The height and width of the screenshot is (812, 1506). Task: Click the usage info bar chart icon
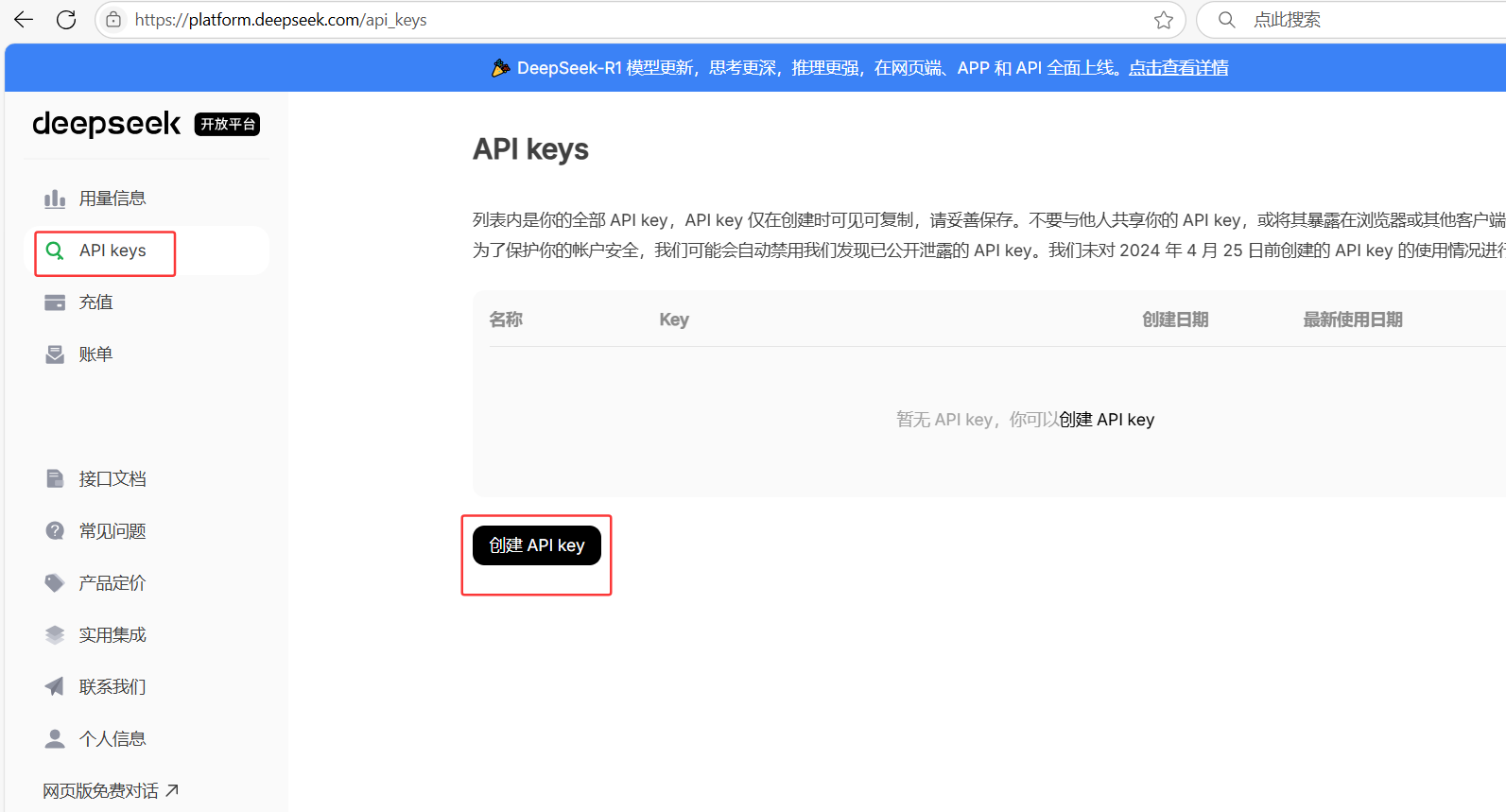(x=55, y=199)
